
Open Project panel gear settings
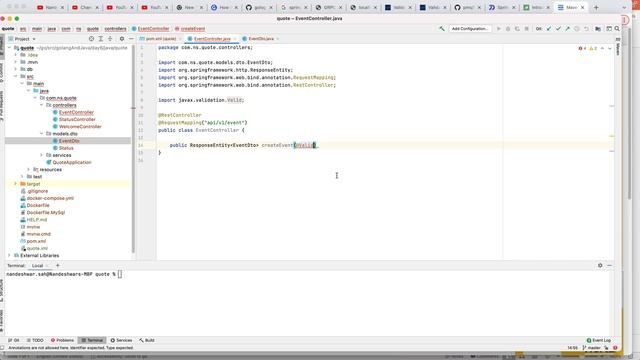(x=122, y=39)
